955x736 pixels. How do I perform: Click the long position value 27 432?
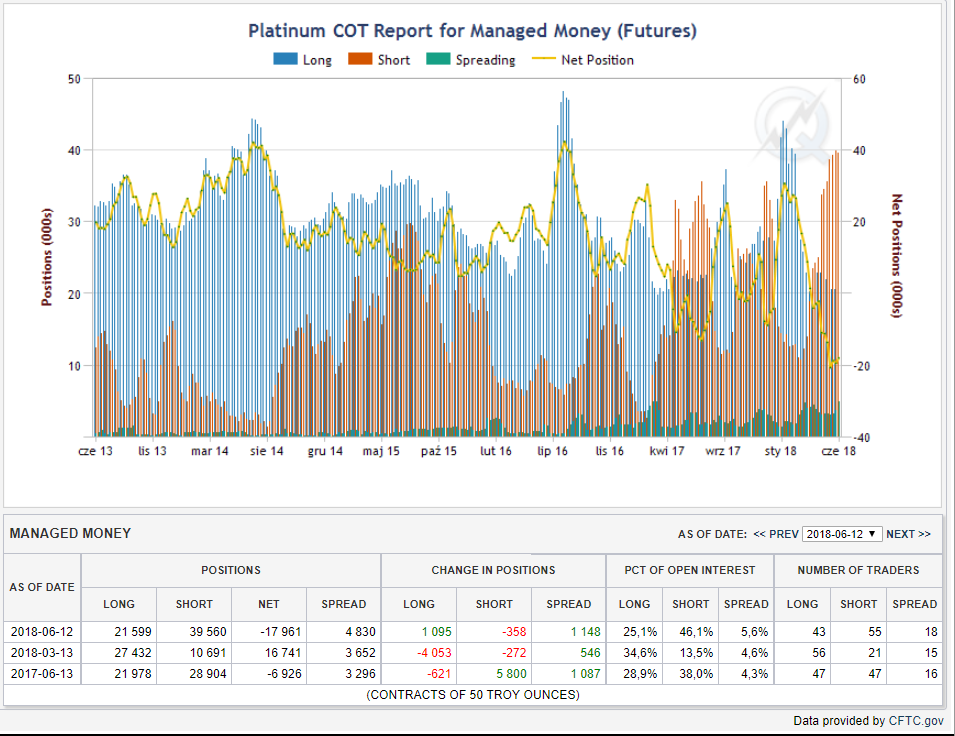pyautogui.click(x=133, y=653)
